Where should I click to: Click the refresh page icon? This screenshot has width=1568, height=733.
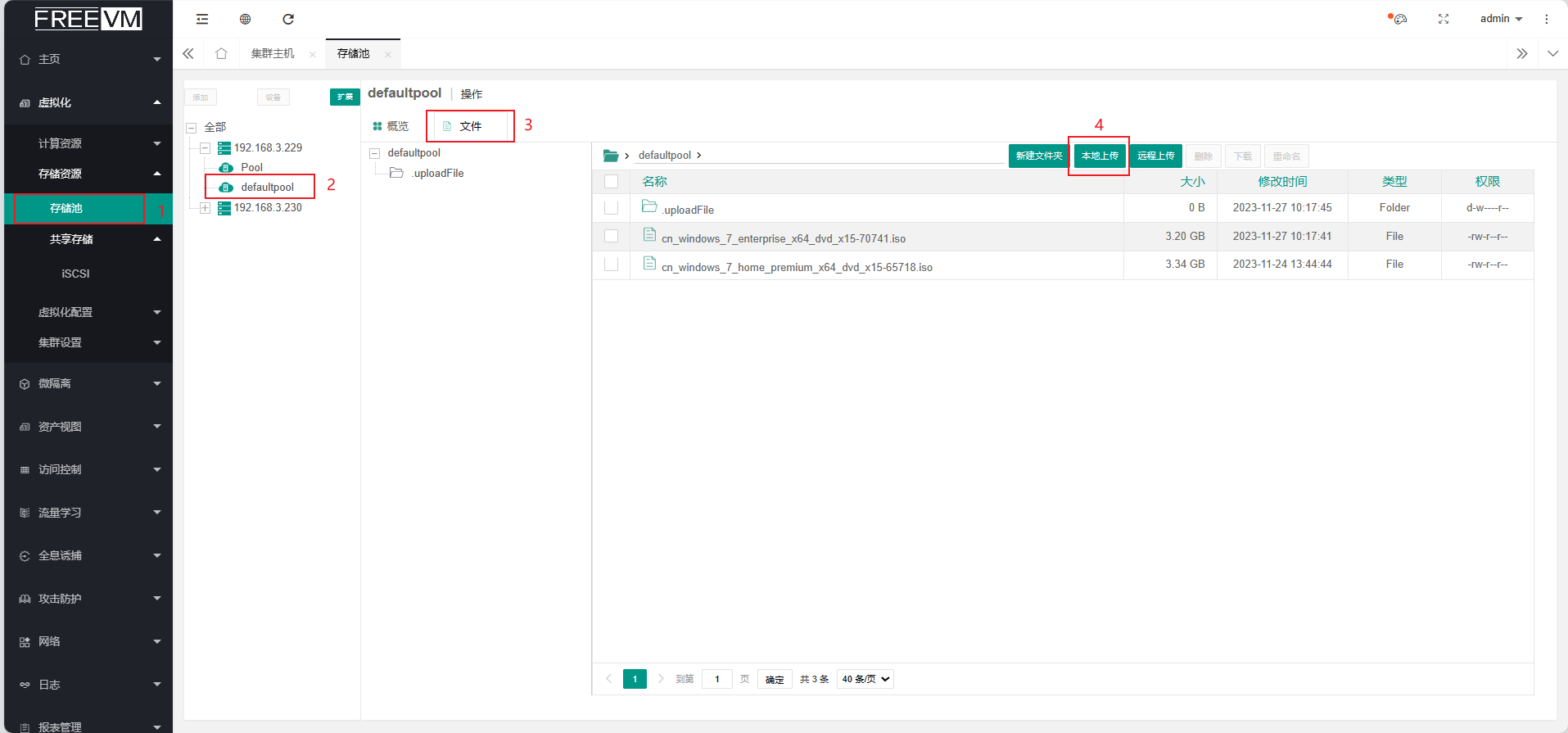pos(288,19)
